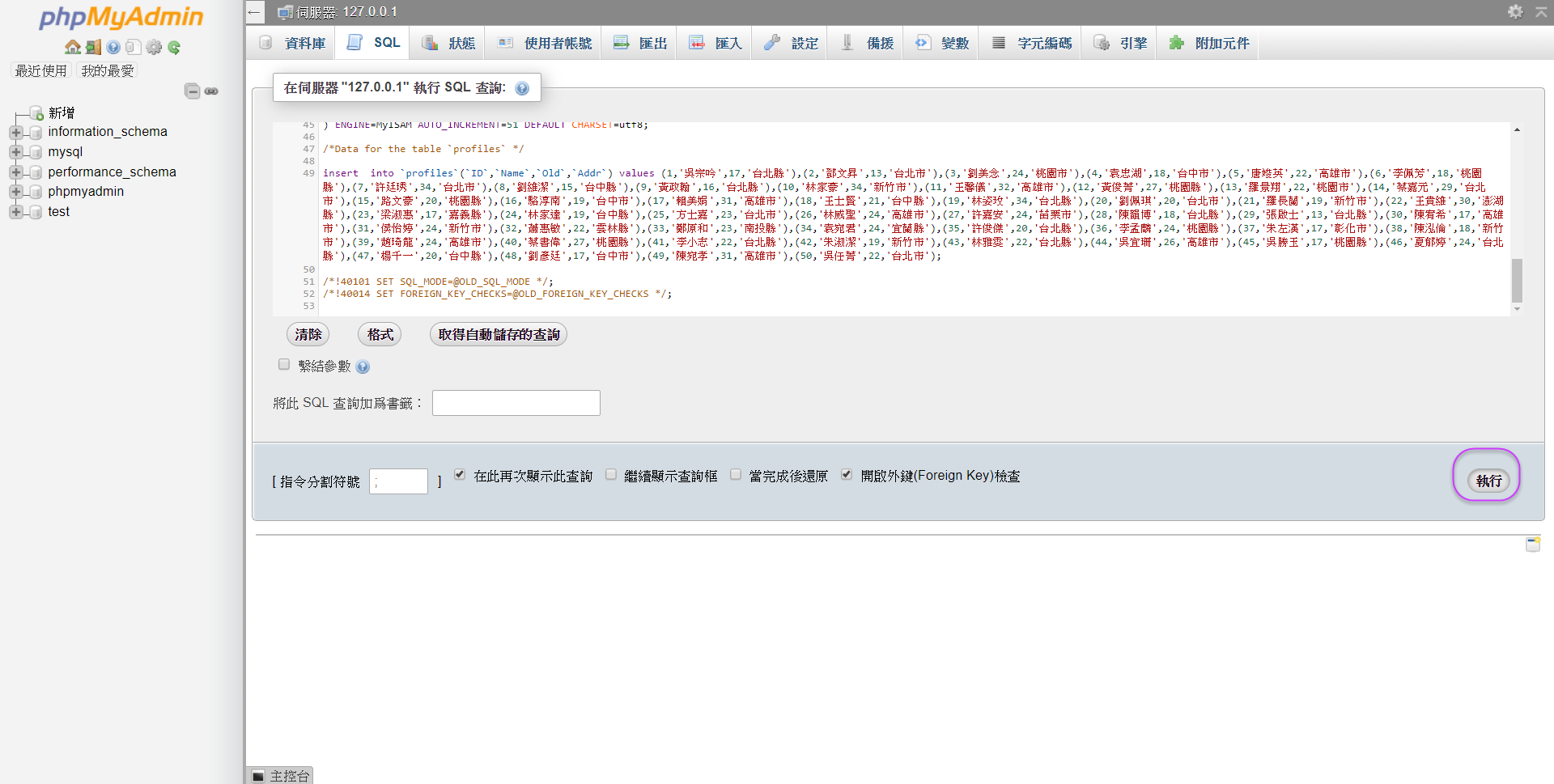This screenshot has width=1554, height=784.
Task: Click the collapse all tree icon
Action: 192,91
